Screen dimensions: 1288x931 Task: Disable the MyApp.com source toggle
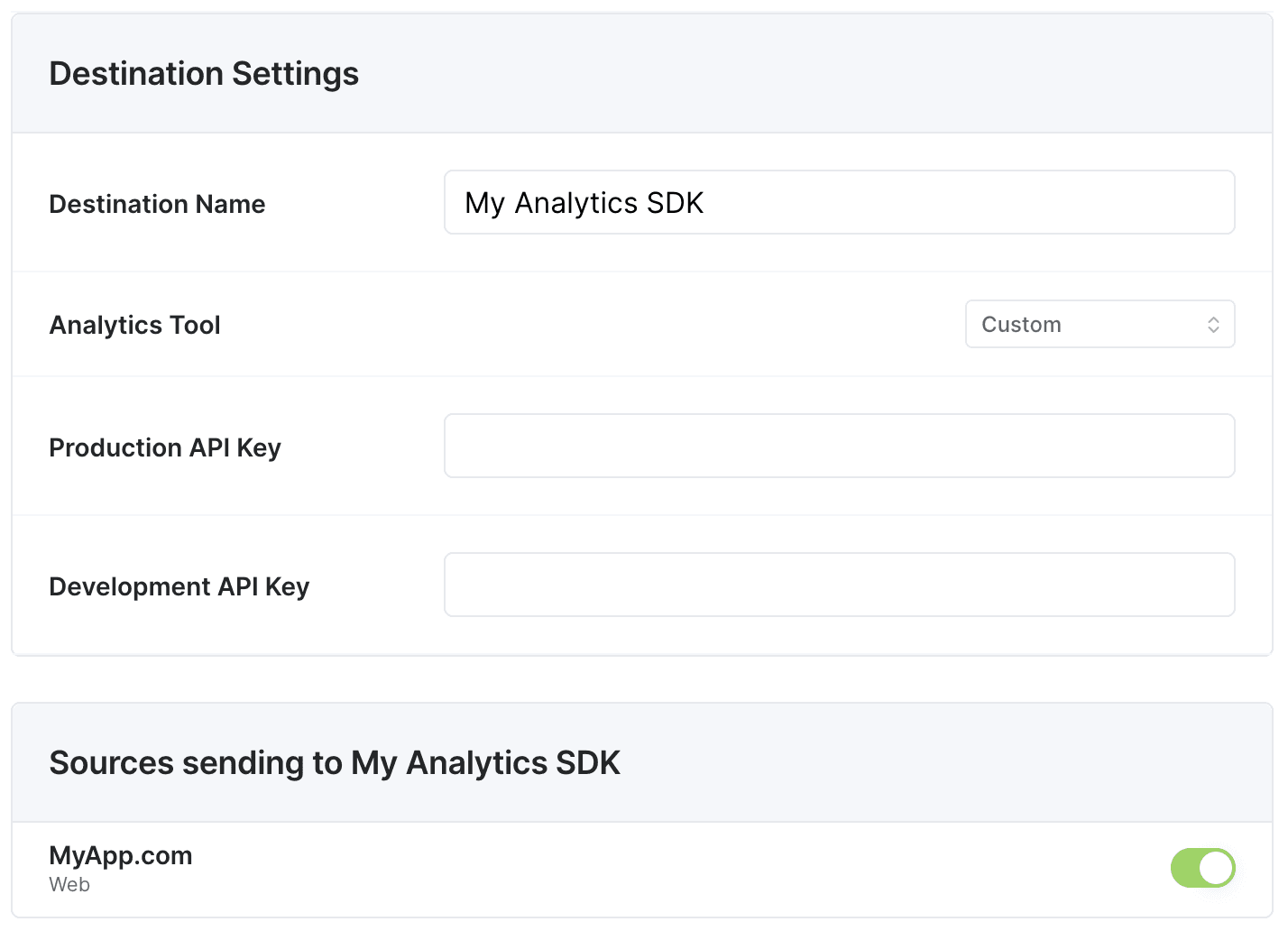pyautogui.click(x=1203, y=867)
